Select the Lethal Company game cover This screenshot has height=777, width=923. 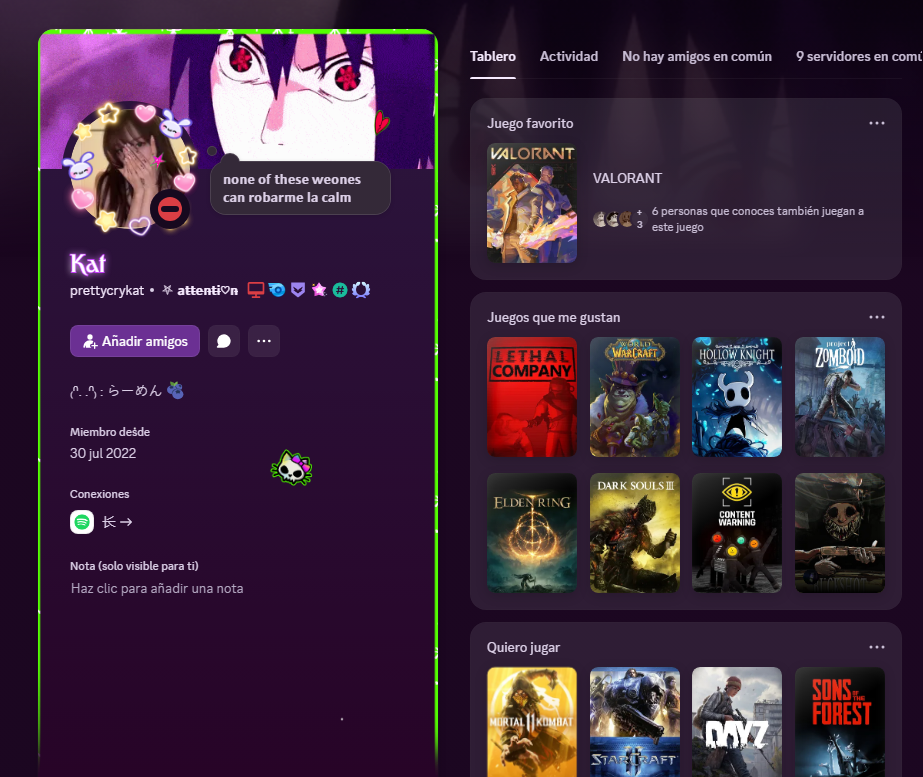click(532, 397)
